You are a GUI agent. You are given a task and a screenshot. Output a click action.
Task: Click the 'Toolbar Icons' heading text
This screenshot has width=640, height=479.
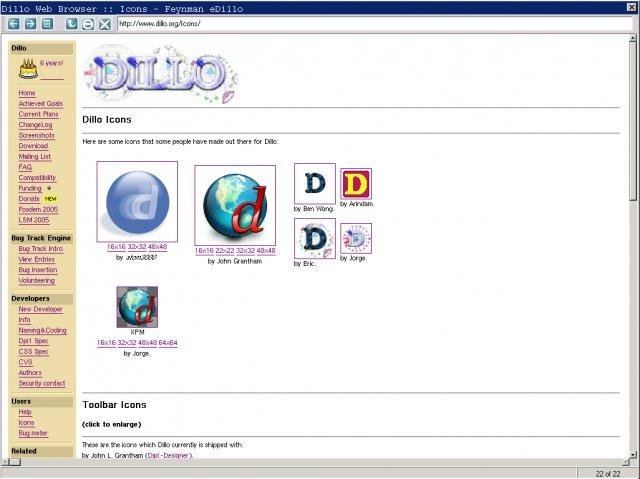[x=114, y=405]
